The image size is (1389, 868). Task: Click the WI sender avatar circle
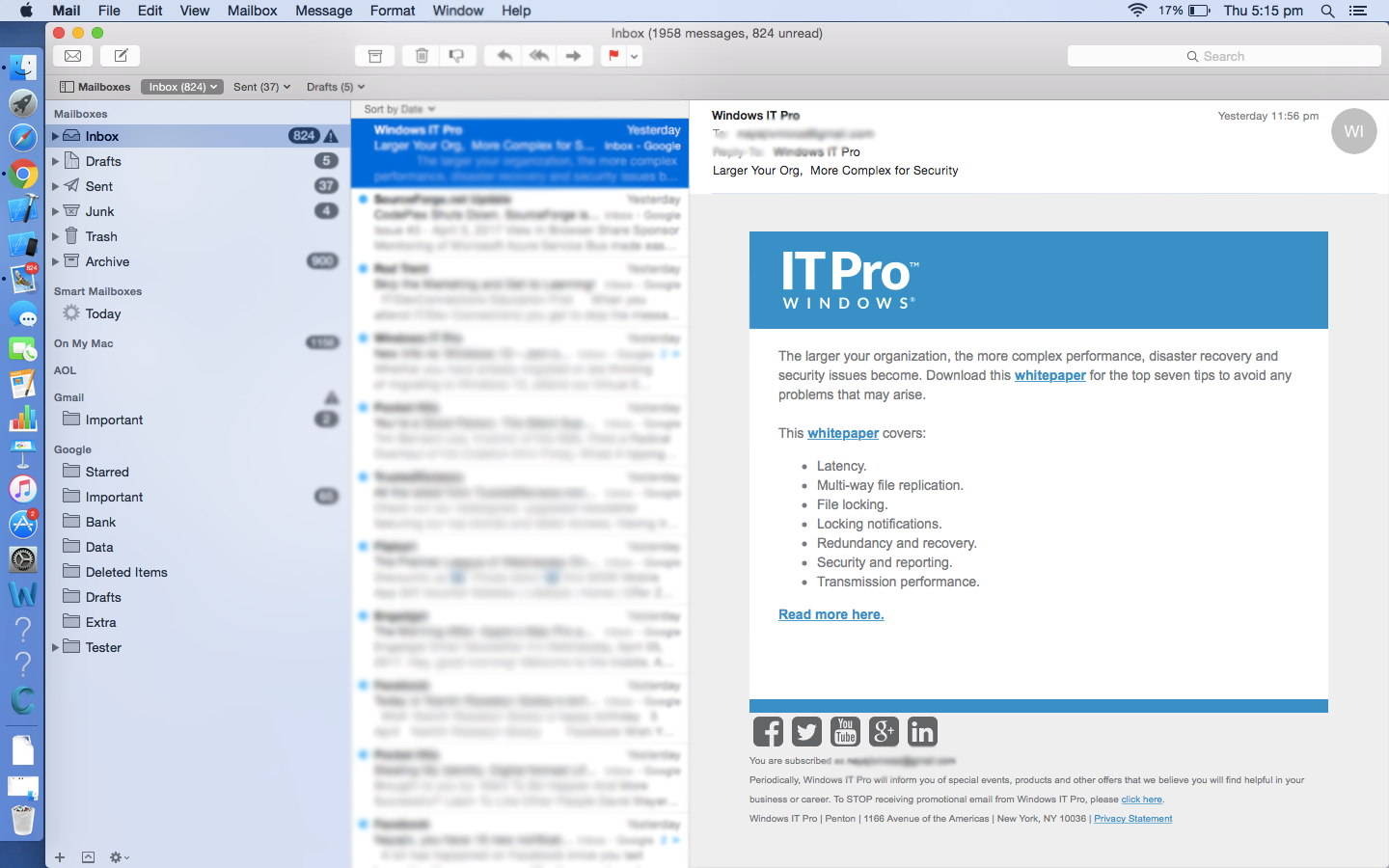[x=1353, y=131]
